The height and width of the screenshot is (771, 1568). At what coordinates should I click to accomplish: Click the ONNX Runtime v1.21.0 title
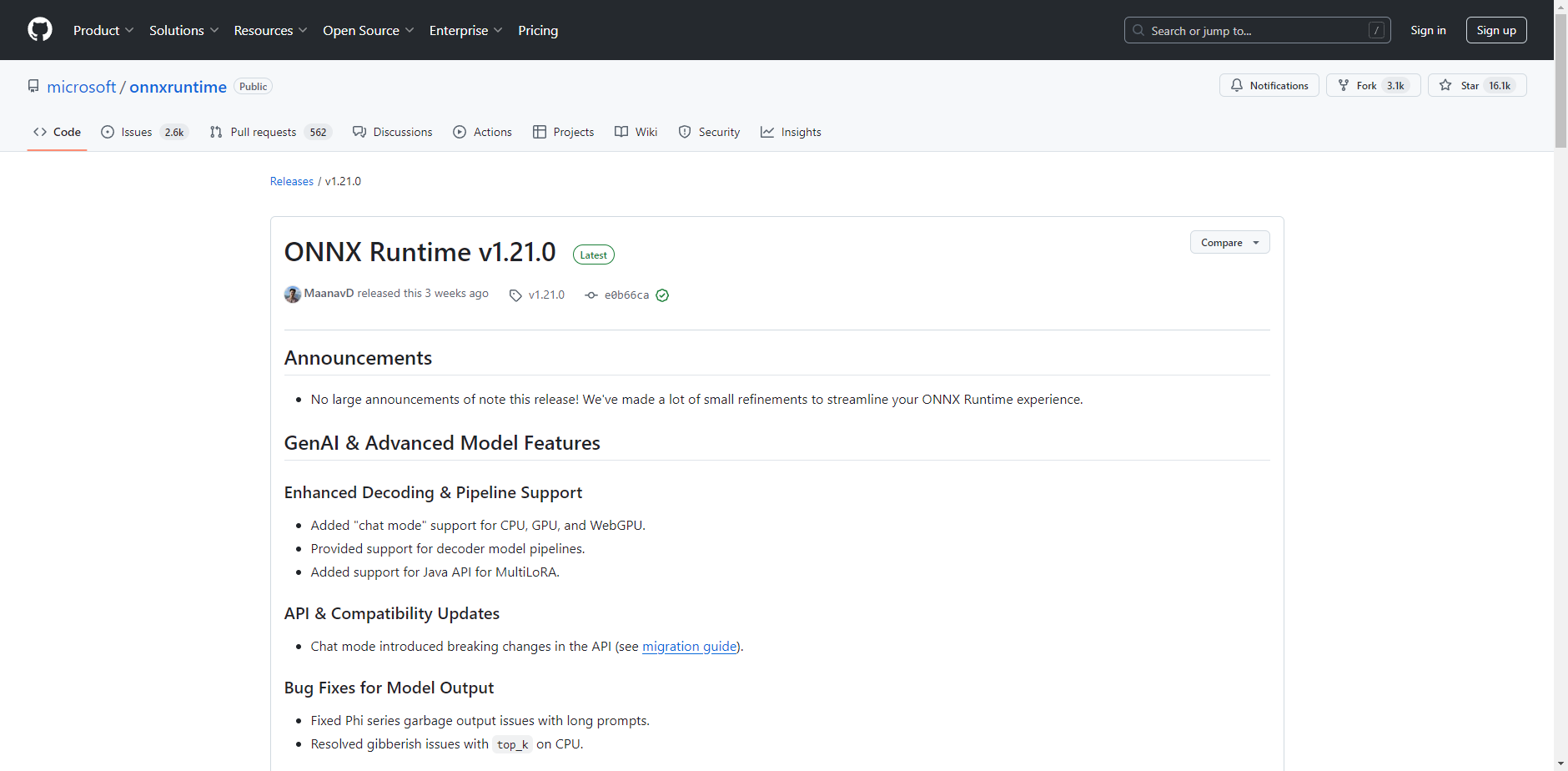pyautogui.click(x=420, y=252)
